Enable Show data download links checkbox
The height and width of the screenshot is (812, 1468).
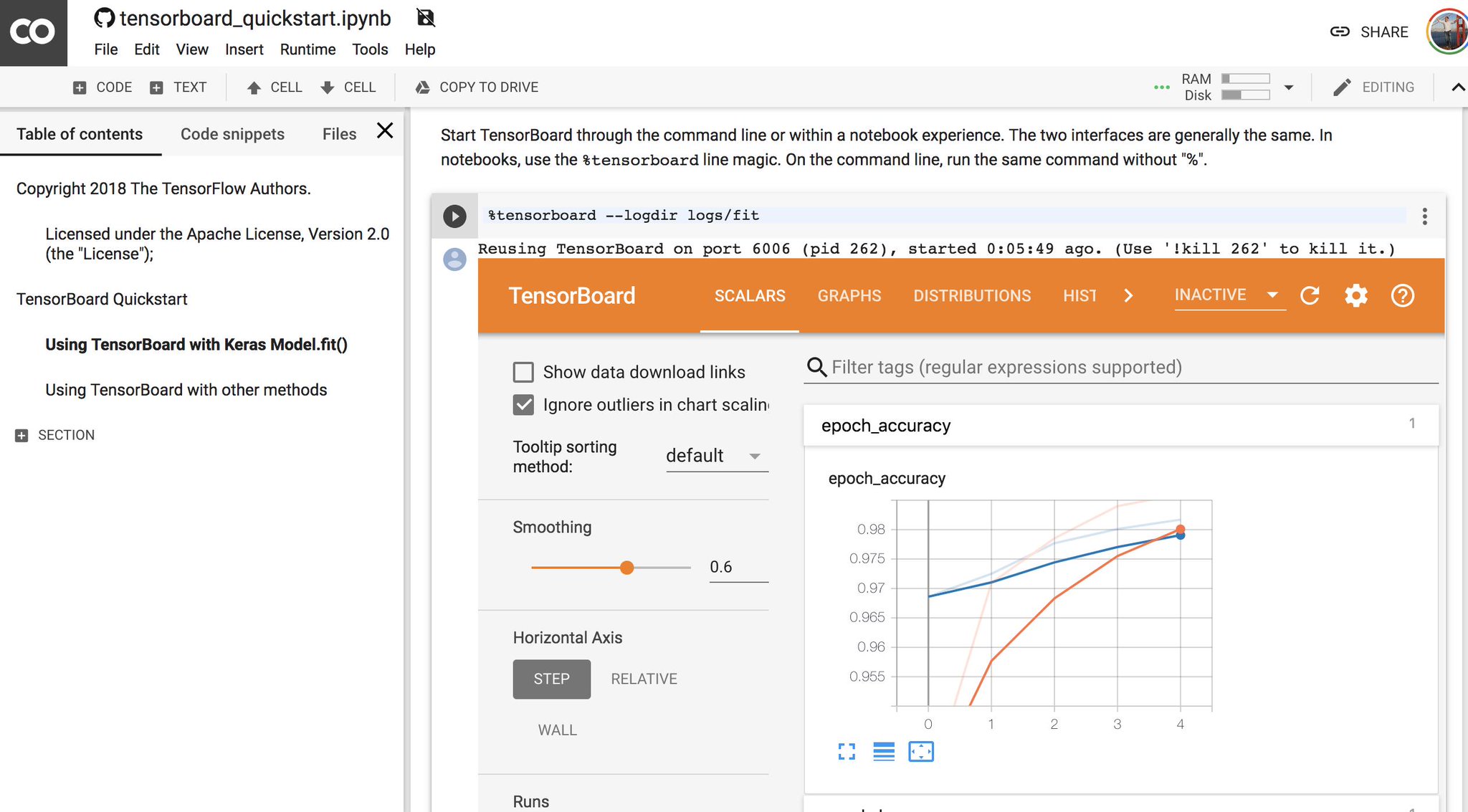[x=523, y=372]
